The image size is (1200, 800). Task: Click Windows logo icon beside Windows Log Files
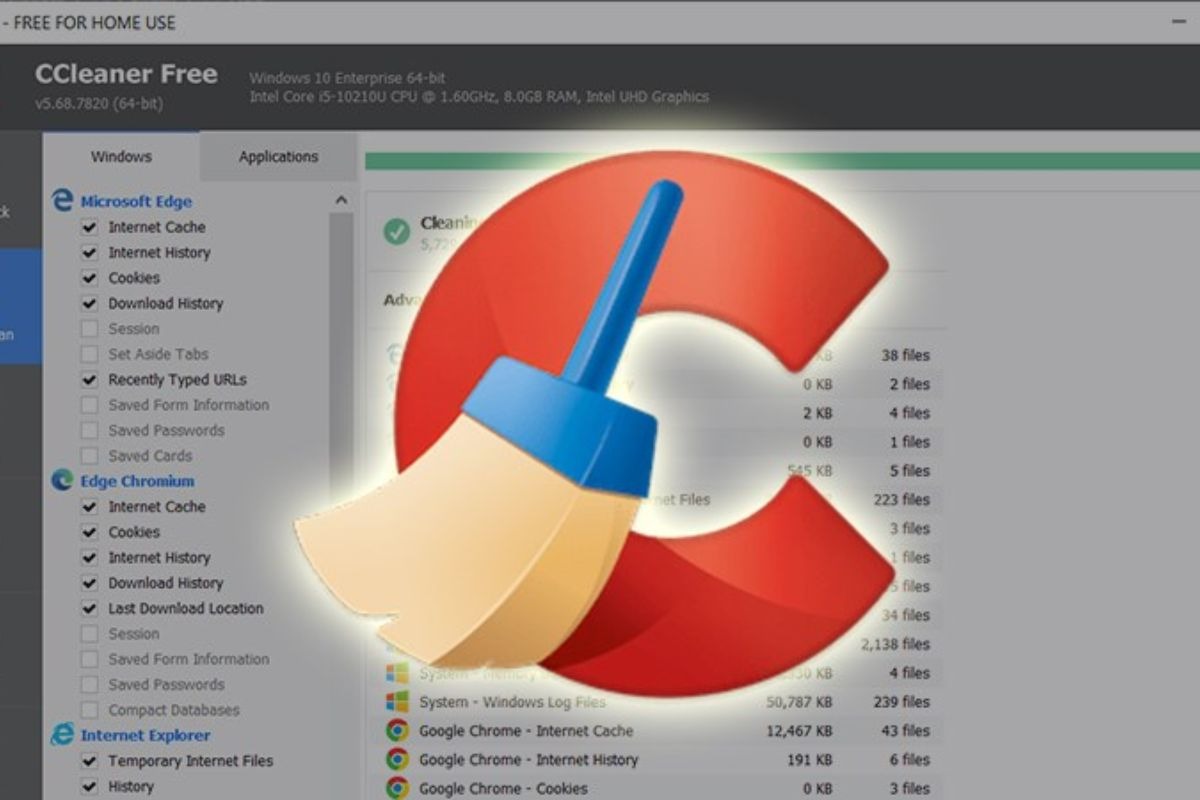[x=397, y=702]
